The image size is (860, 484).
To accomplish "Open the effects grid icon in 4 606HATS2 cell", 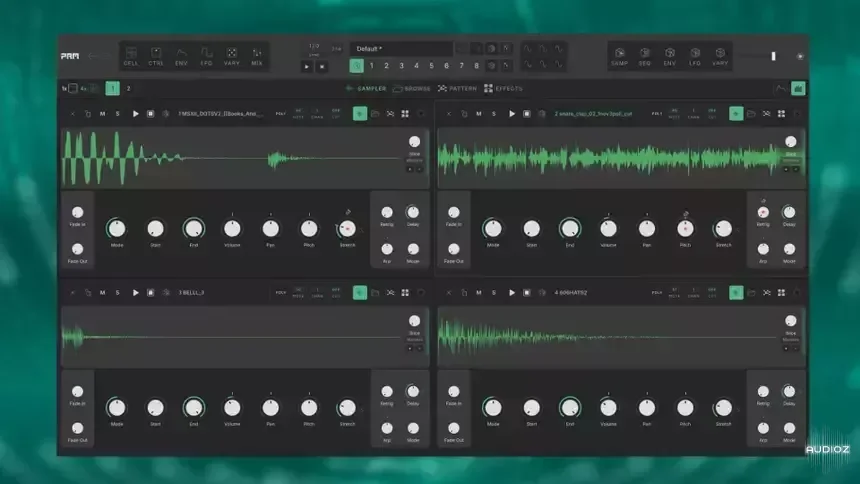I will point(782,292).
